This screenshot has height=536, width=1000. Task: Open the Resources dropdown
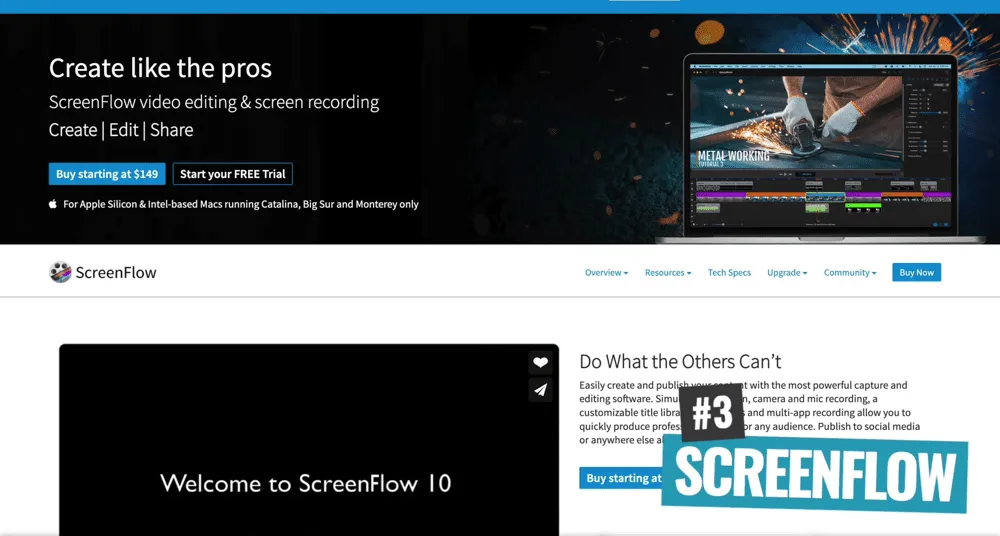coord(668,273)
